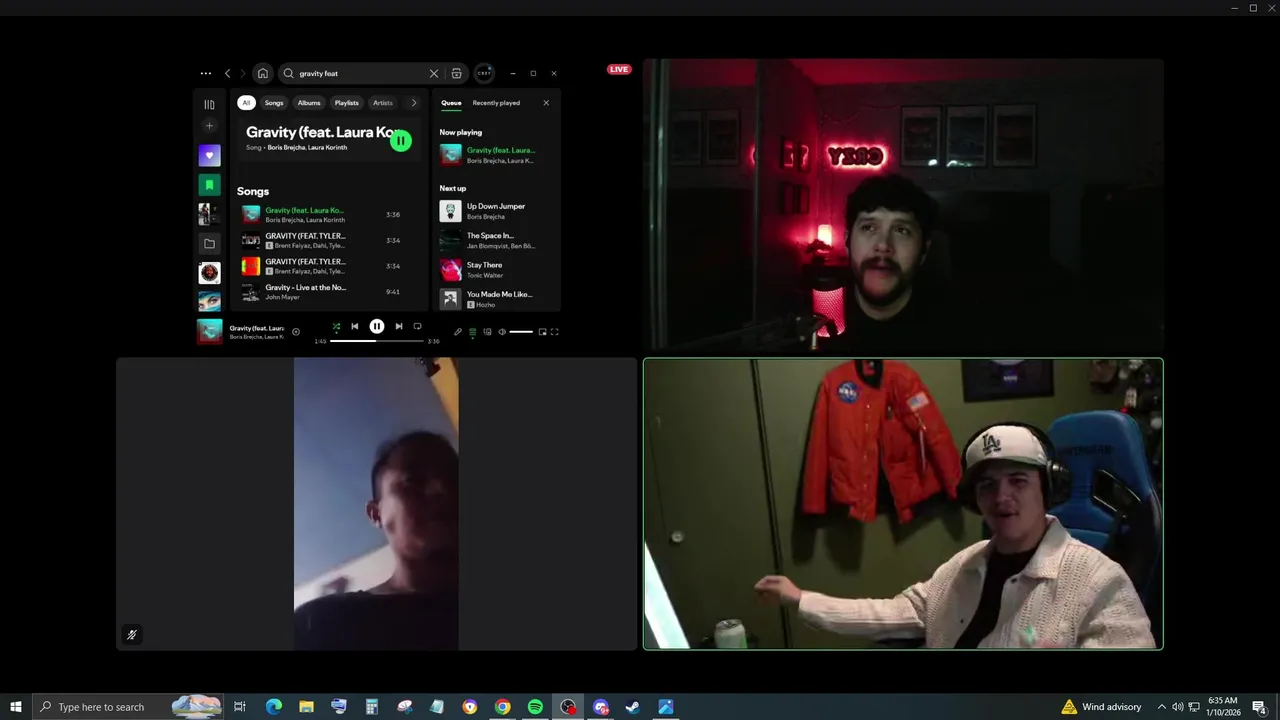Select the Artists filter chip
This screenshot has height=720, width=1280.
tap(383, 103)
